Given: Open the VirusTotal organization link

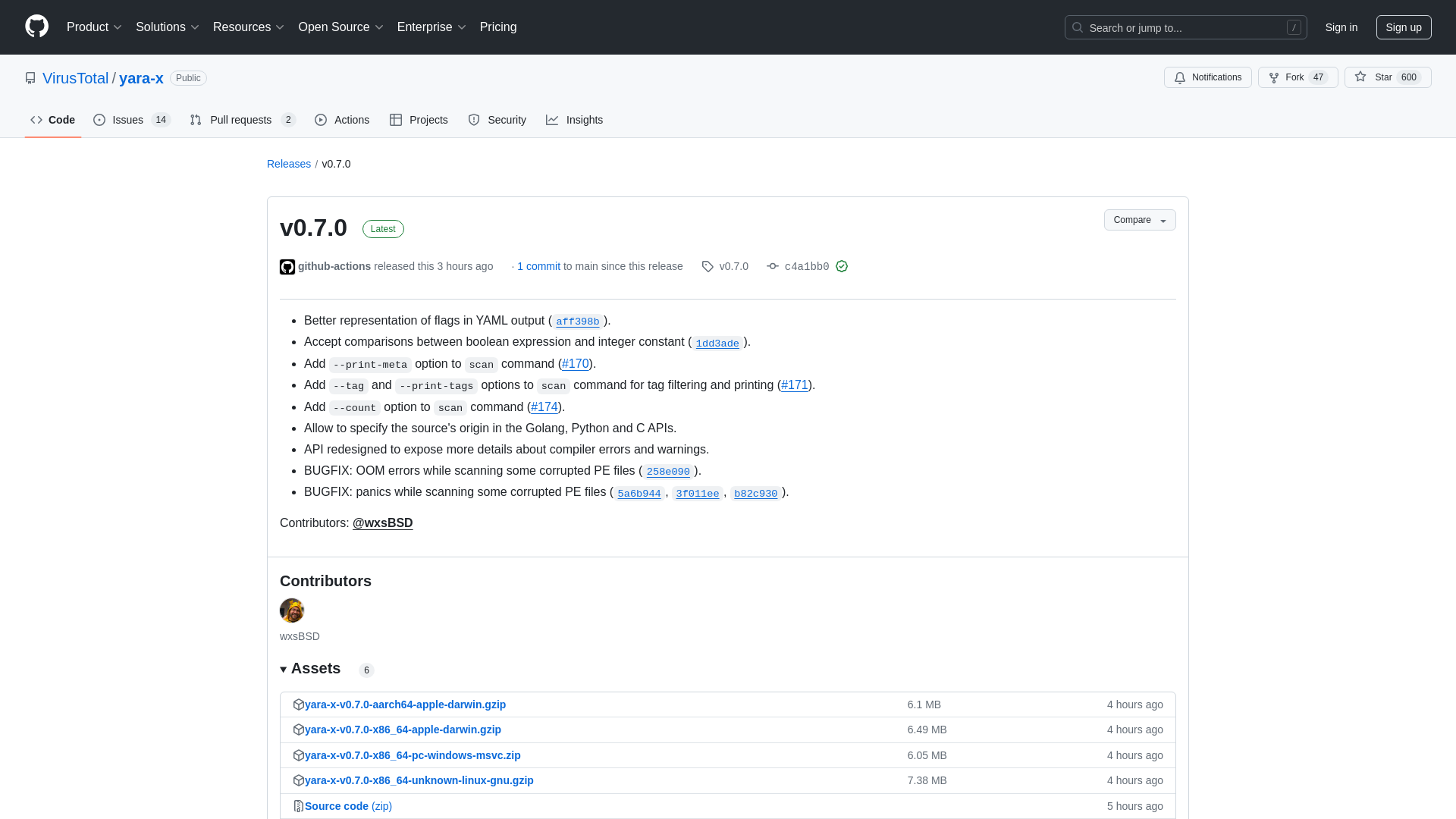Looking at the screenshot, I should point(75,78).
